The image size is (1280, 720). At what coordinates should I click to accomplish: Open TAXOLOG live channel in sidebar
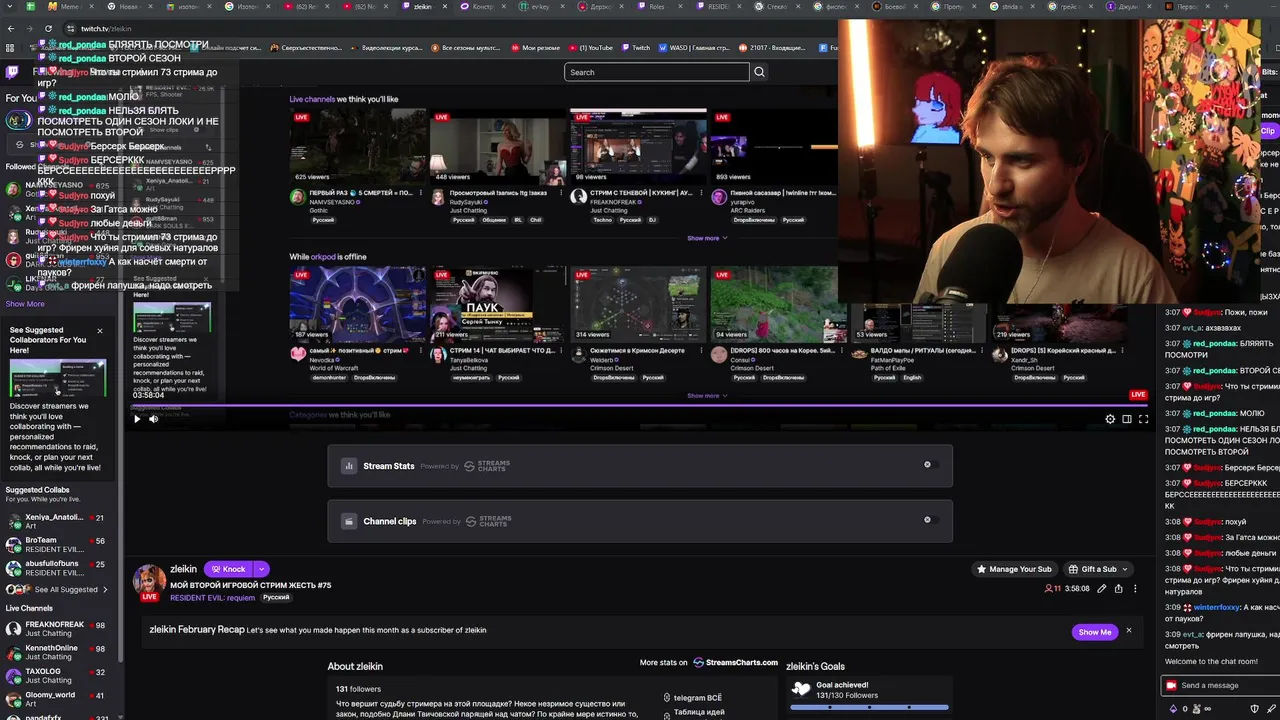tap(57, 675)
